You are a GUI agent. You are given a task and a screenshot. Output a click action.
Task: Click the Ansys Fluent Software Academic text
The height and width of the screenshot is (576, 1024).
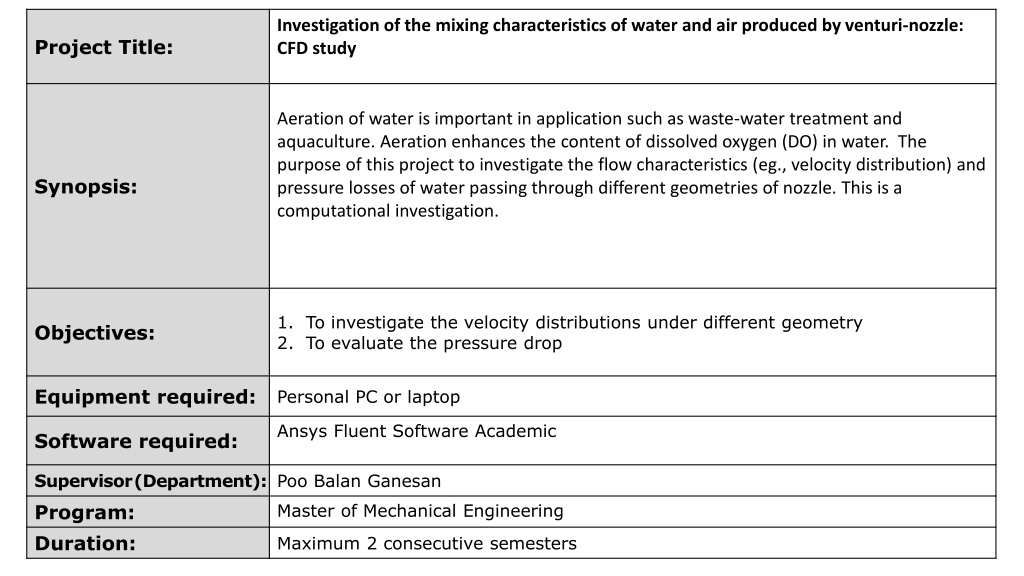[417, 431]
